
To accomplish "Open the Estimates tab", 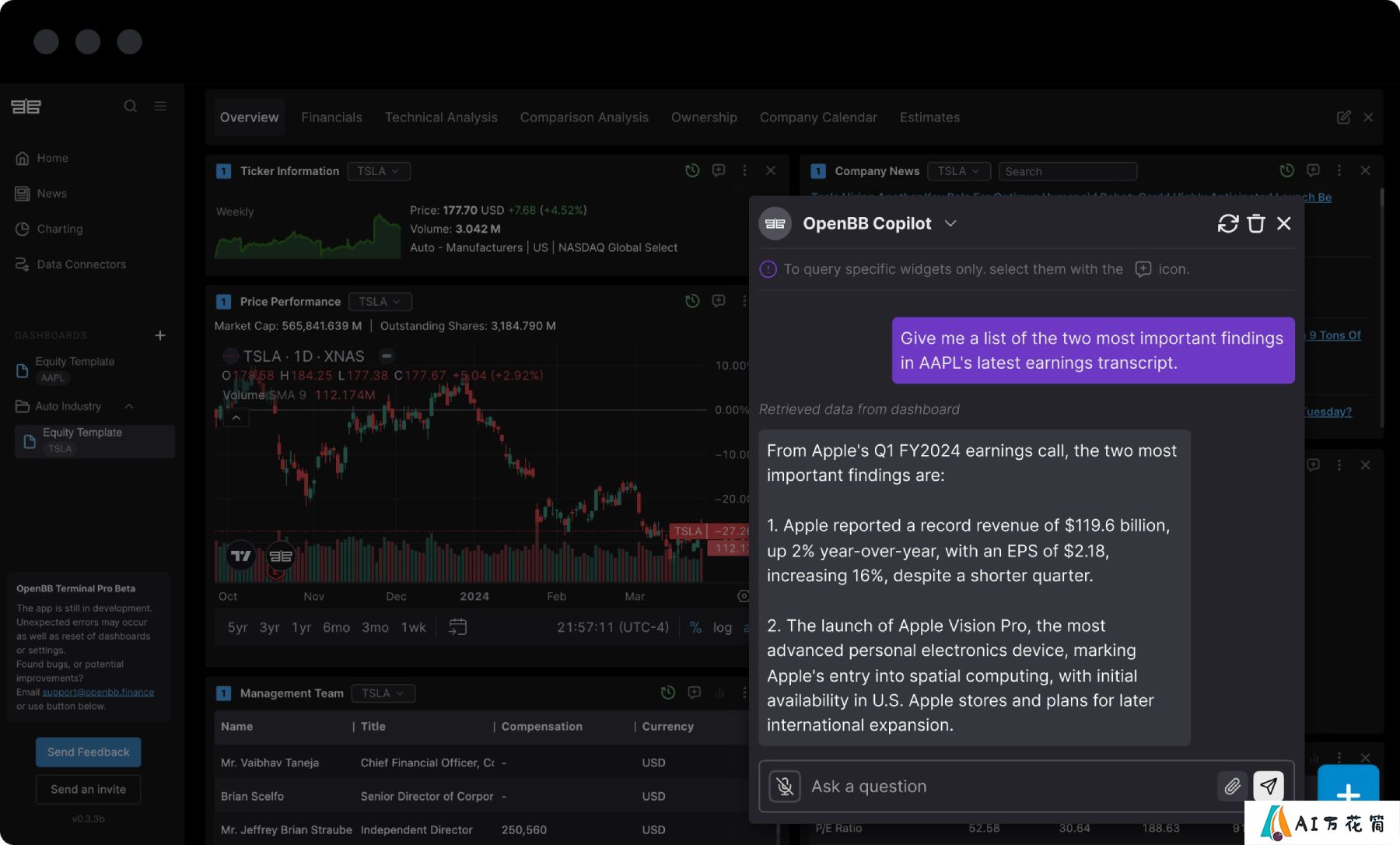I will pyautogui.click(x=929, y=117).
